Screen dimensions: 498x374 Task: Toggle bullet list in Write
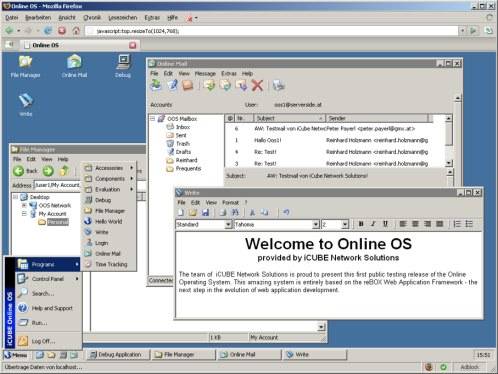pyautogui.click(x=469, y=224)
